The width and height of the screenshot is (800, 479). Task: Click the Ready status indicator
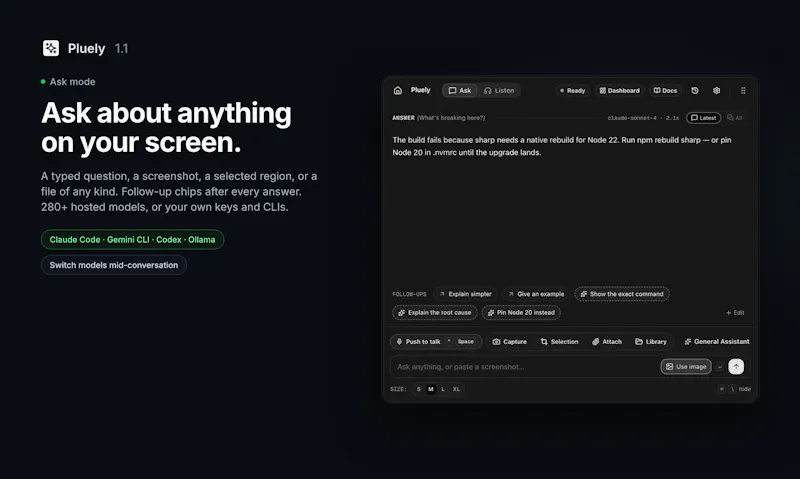572,90
